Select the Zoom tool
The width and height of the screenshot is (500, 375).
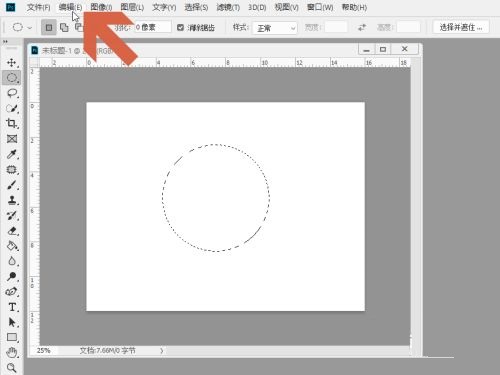(12, 367)
